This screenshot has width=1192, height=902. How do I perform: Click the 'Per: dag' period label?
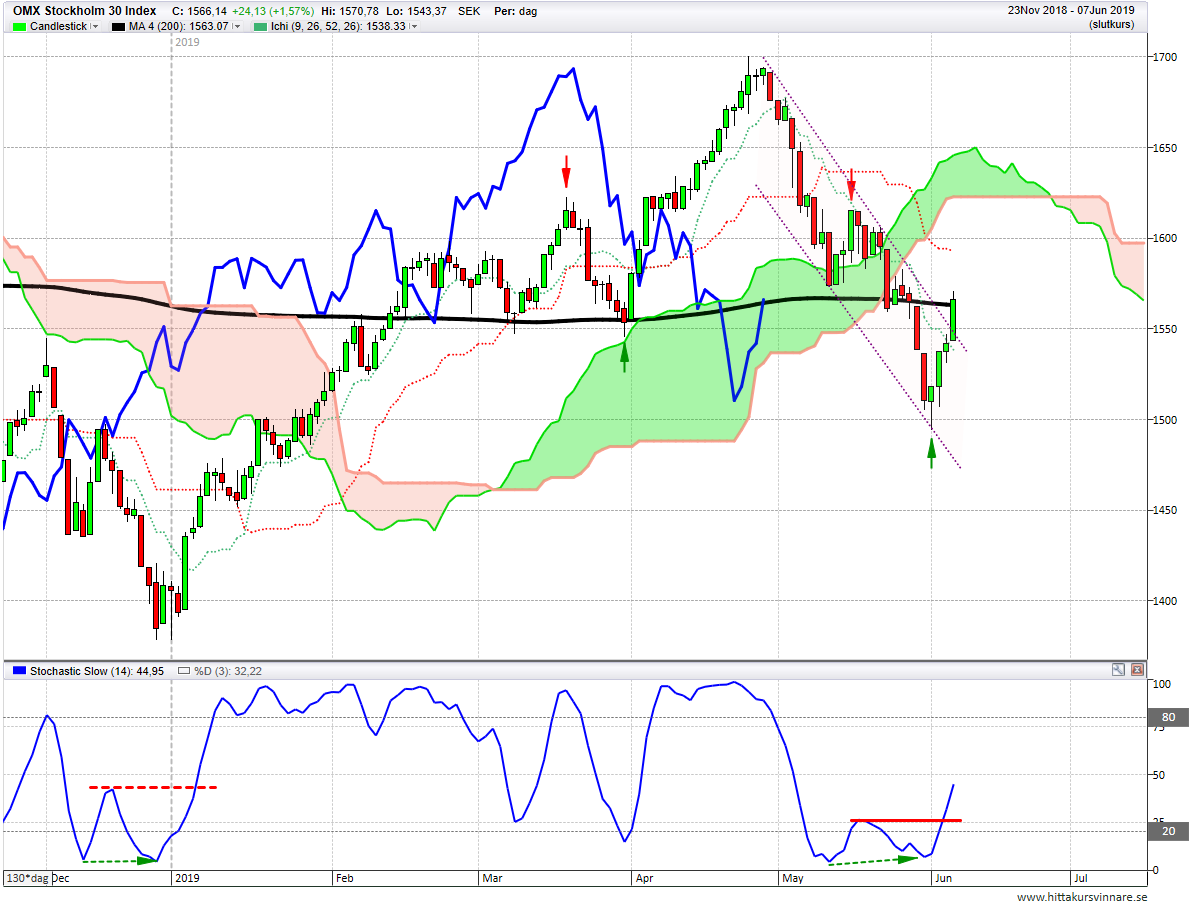(x=515, y=11)
